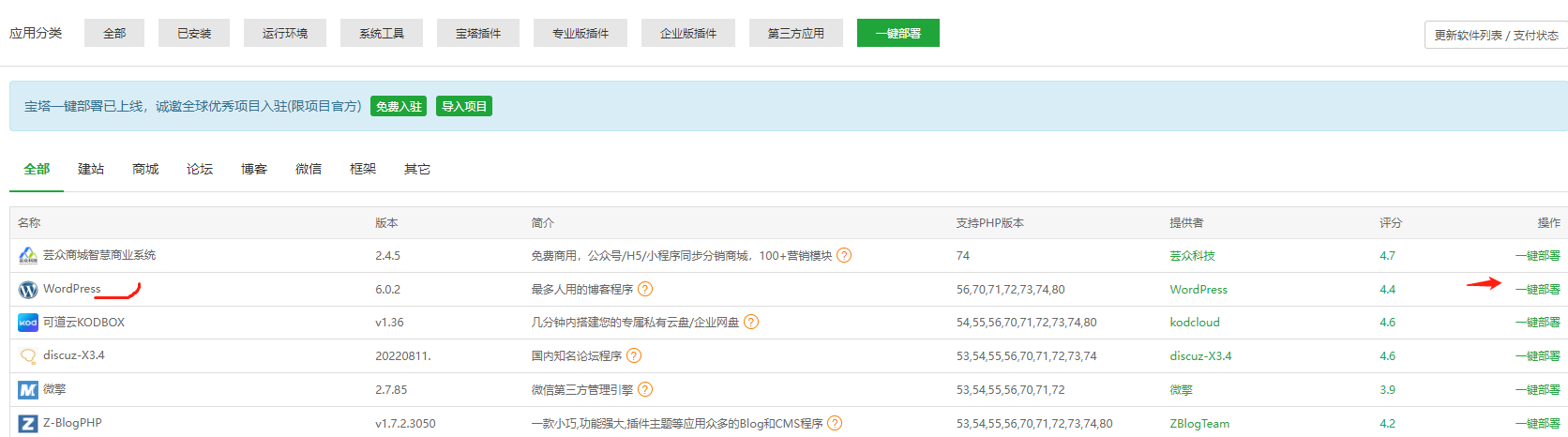The width and height of the screenshot is (1568, 437).
Task: Open the ZBlogTeam provider link
Action: coord(1199,423)
